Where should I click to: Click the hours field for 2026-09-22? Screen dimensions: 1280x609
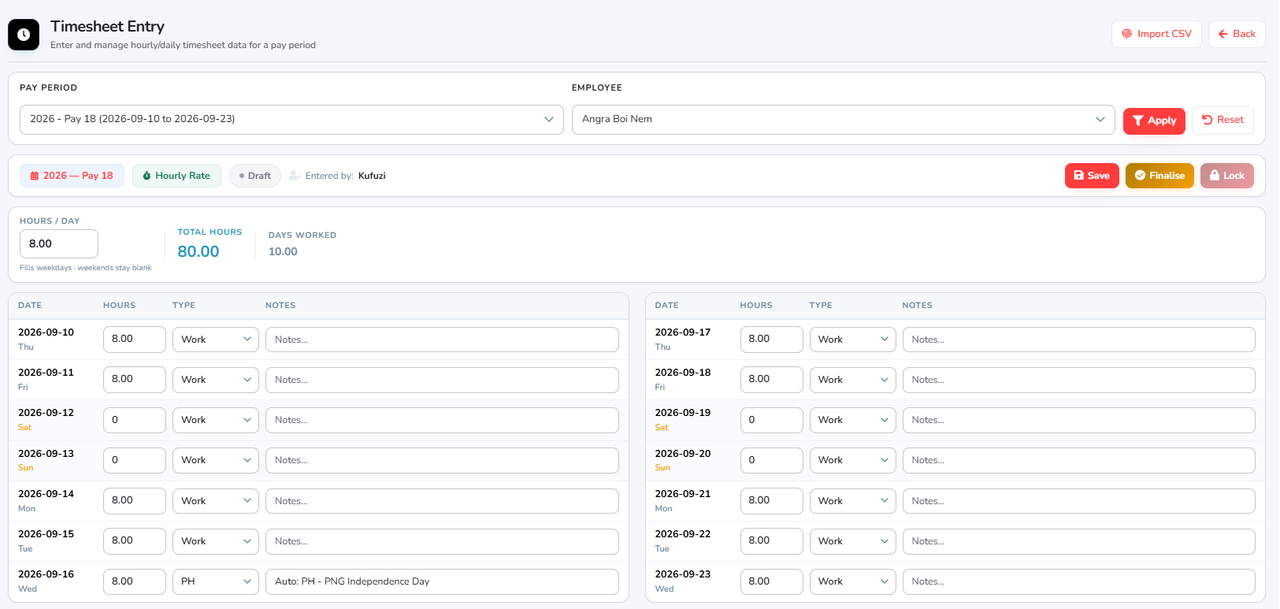click(771, 541)
